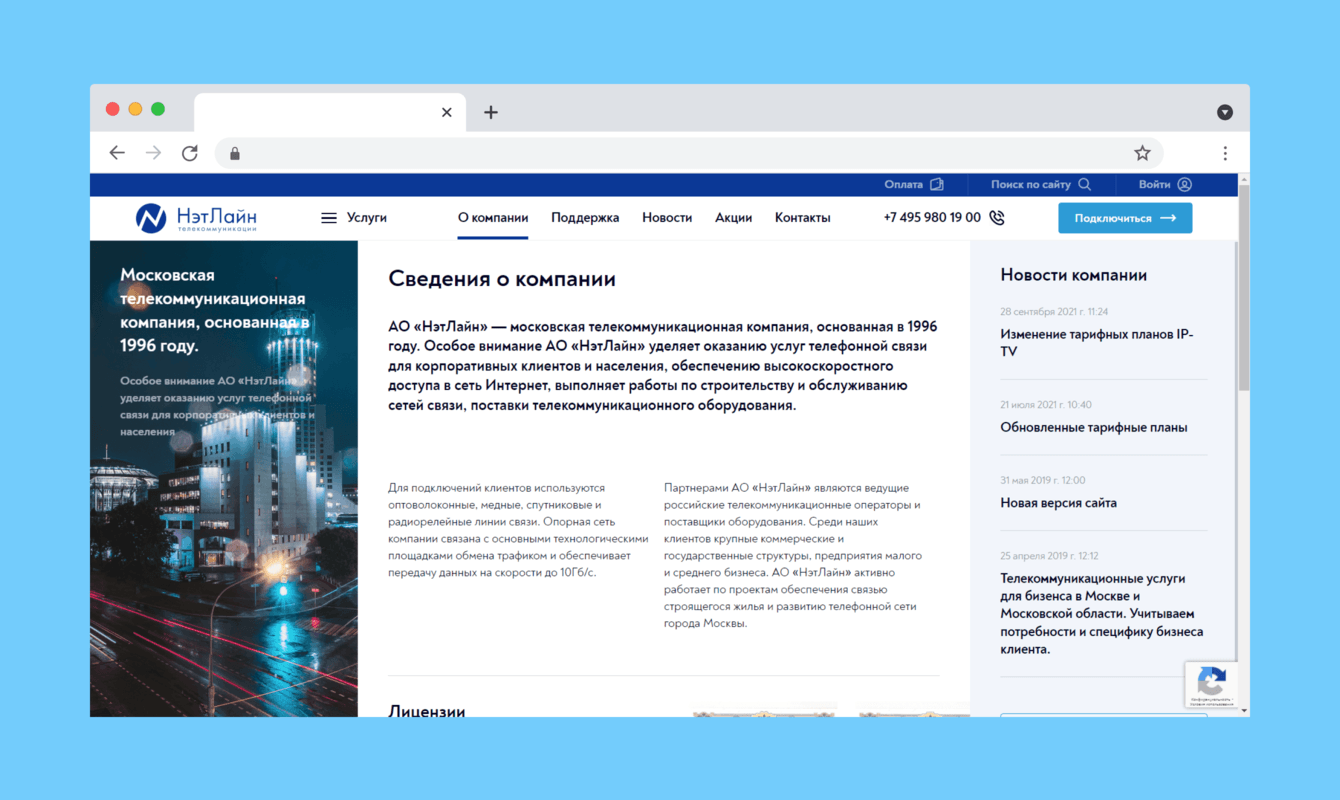Click the green maximize window button
This screenshot has height=800, width=1340.
click(x=158, y=109)
